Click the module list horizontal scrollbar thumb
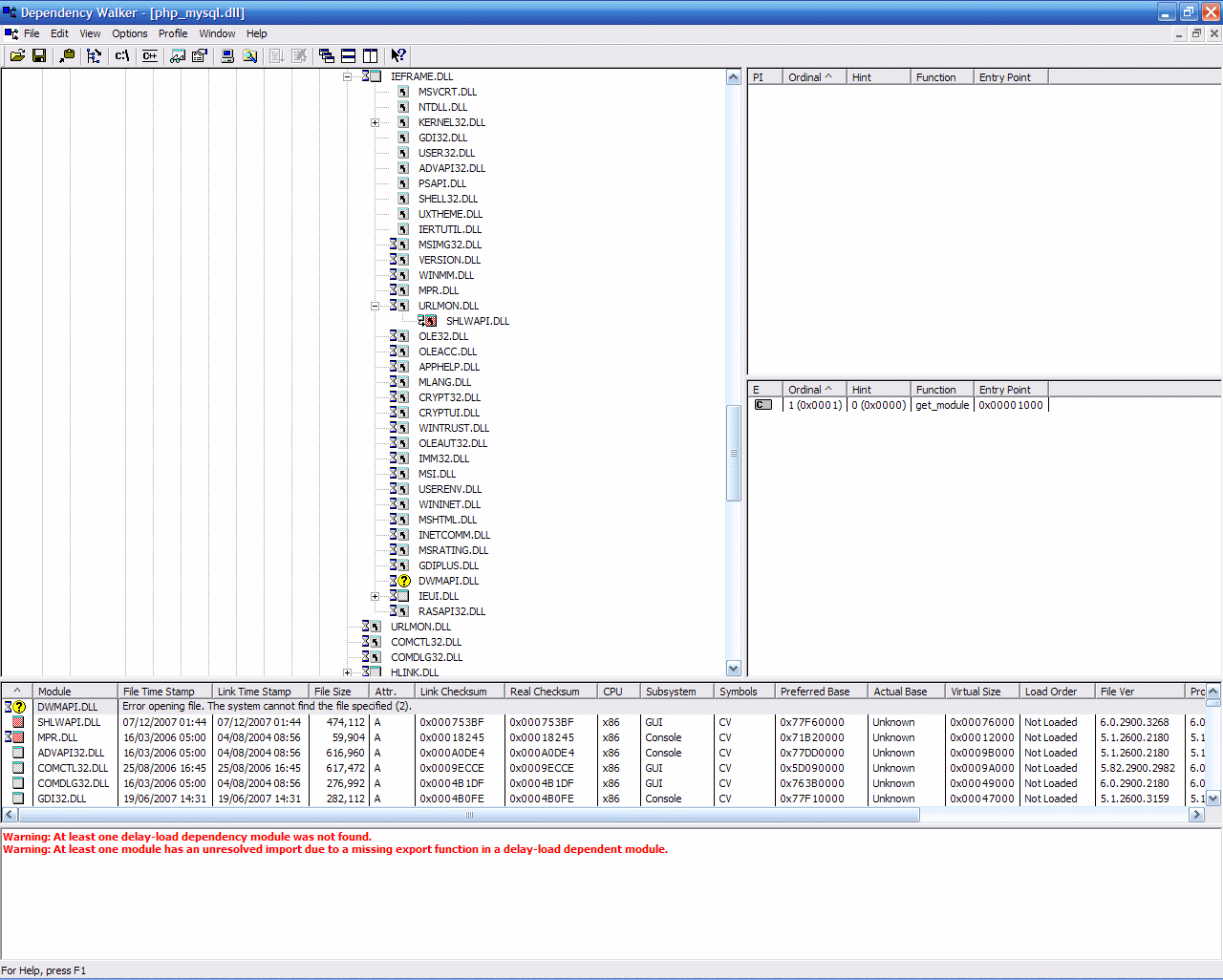 tap(468, 815)
